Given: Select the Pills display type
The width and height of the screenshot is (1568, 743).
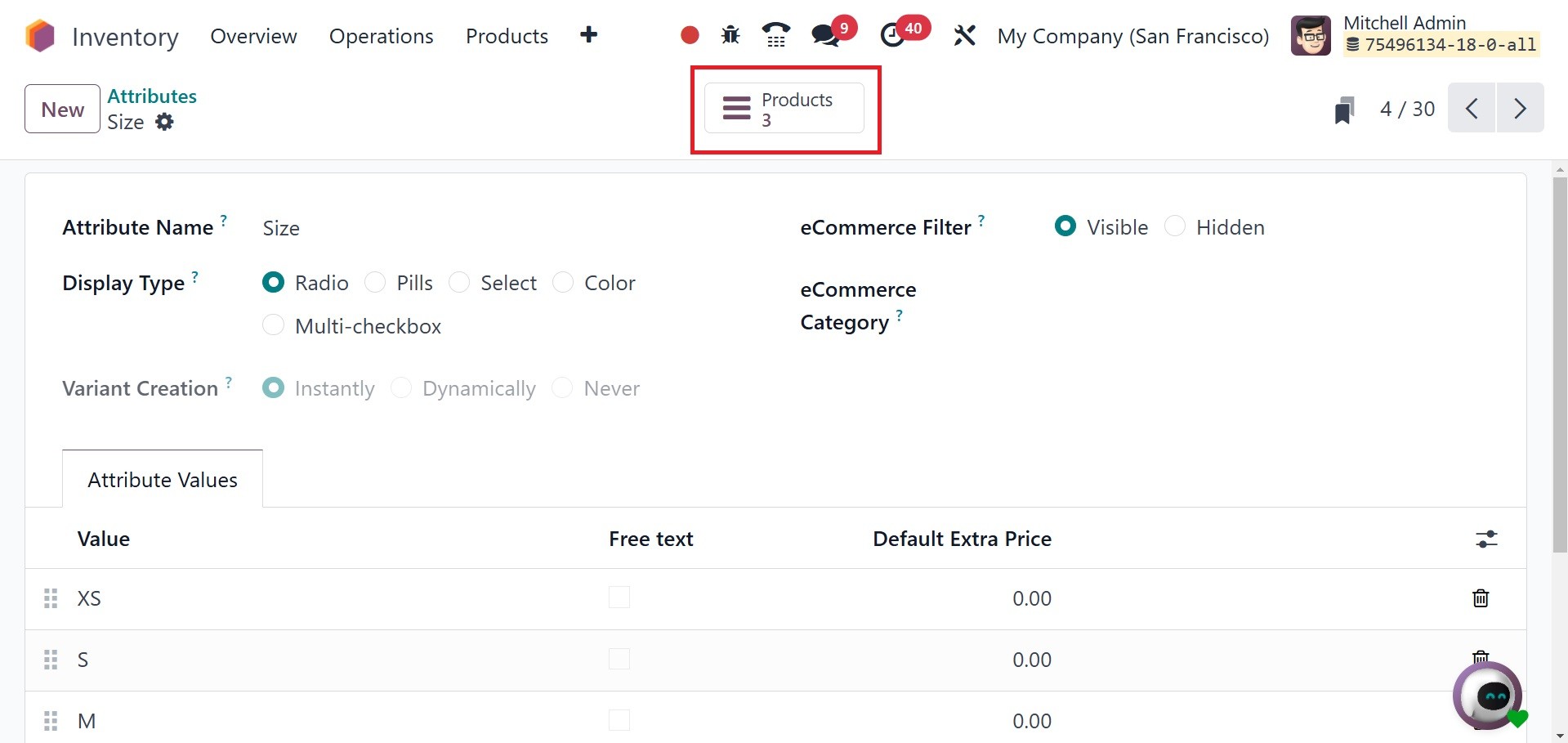Looking at the screenshot, I should coord(376,283).
